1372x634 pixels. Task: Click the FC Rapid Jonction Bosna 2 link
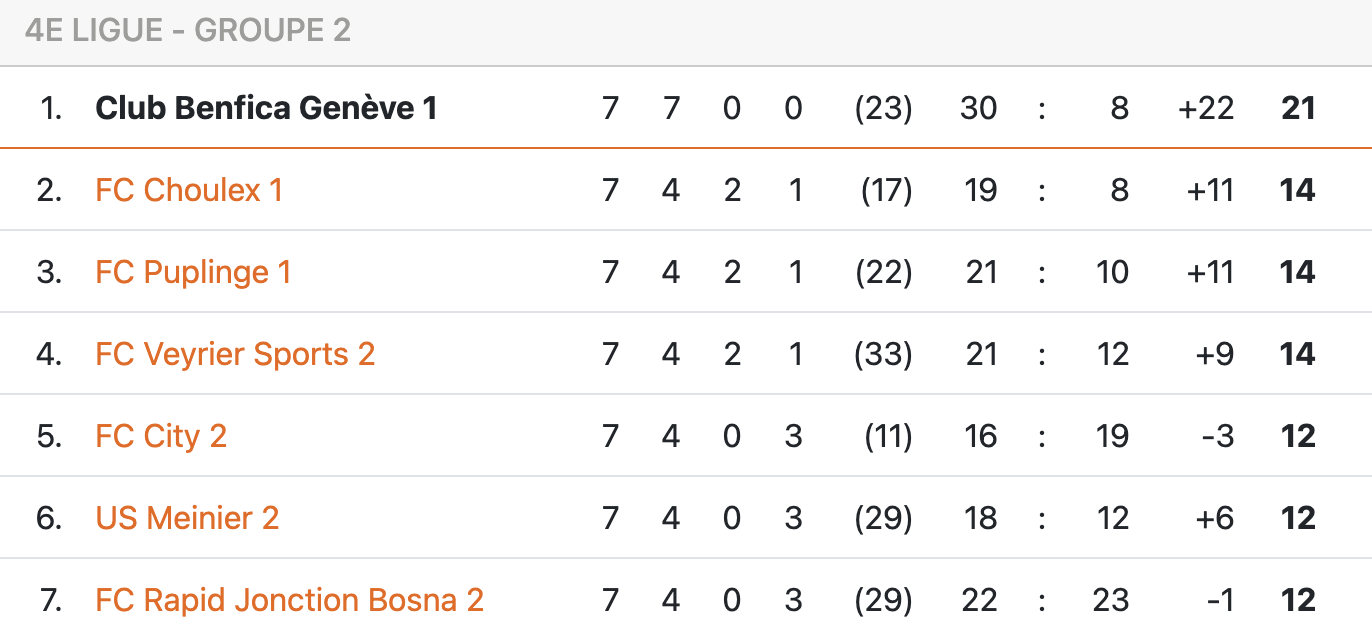[290, 600]
